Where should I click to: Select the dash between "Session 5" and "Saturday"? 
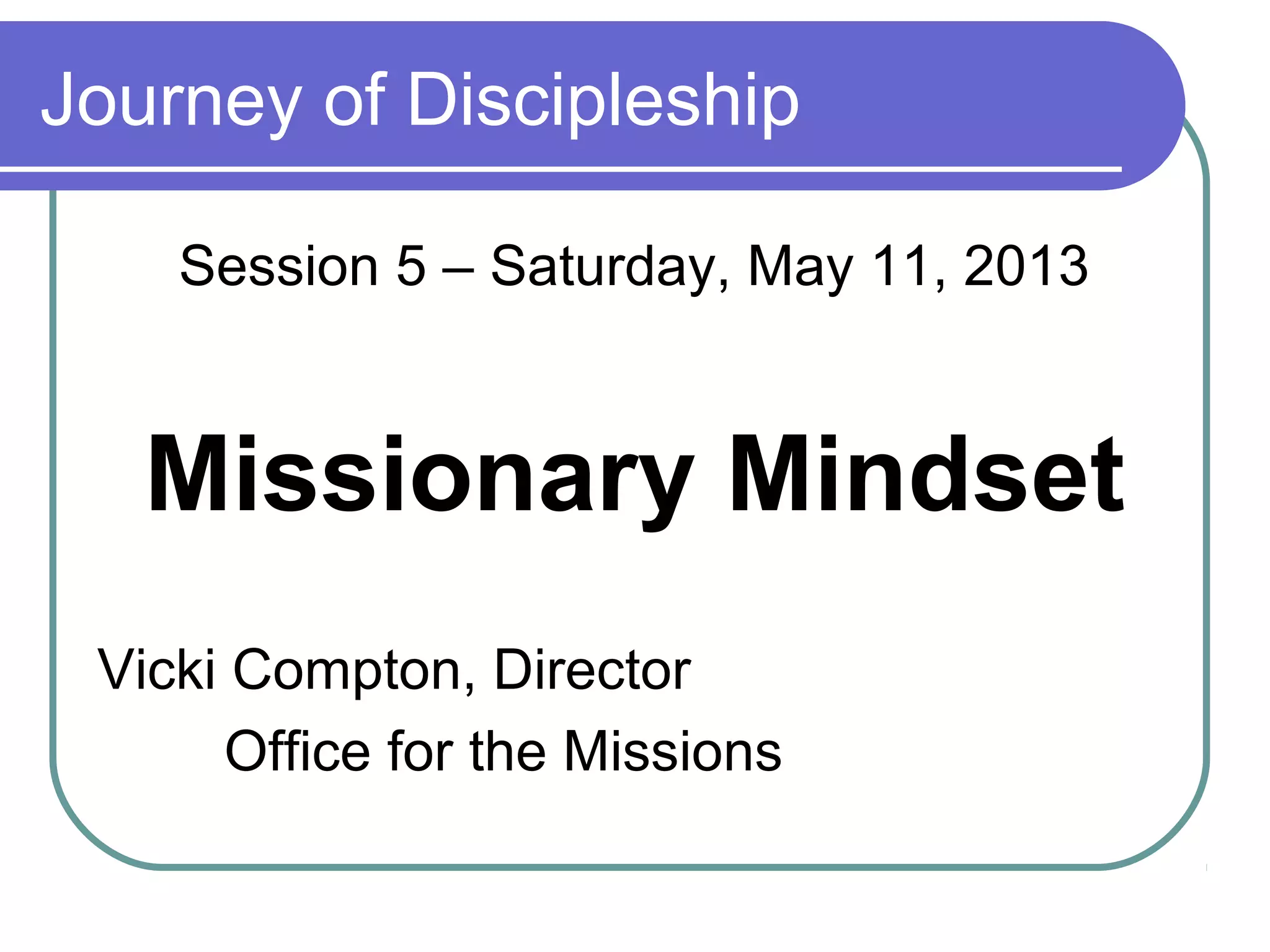458,270
